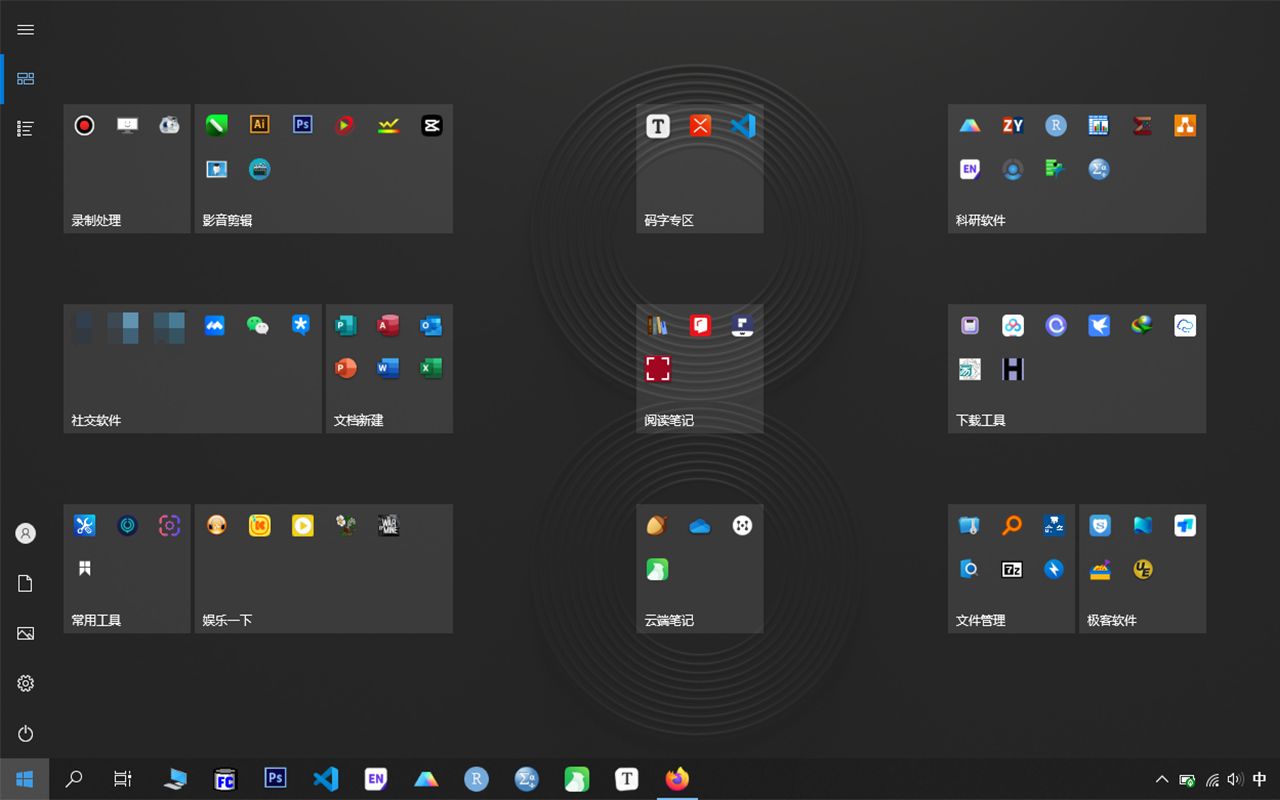1280x800 pixels.
Task: Launch the acorn note app tile
Action: (657, 526)
